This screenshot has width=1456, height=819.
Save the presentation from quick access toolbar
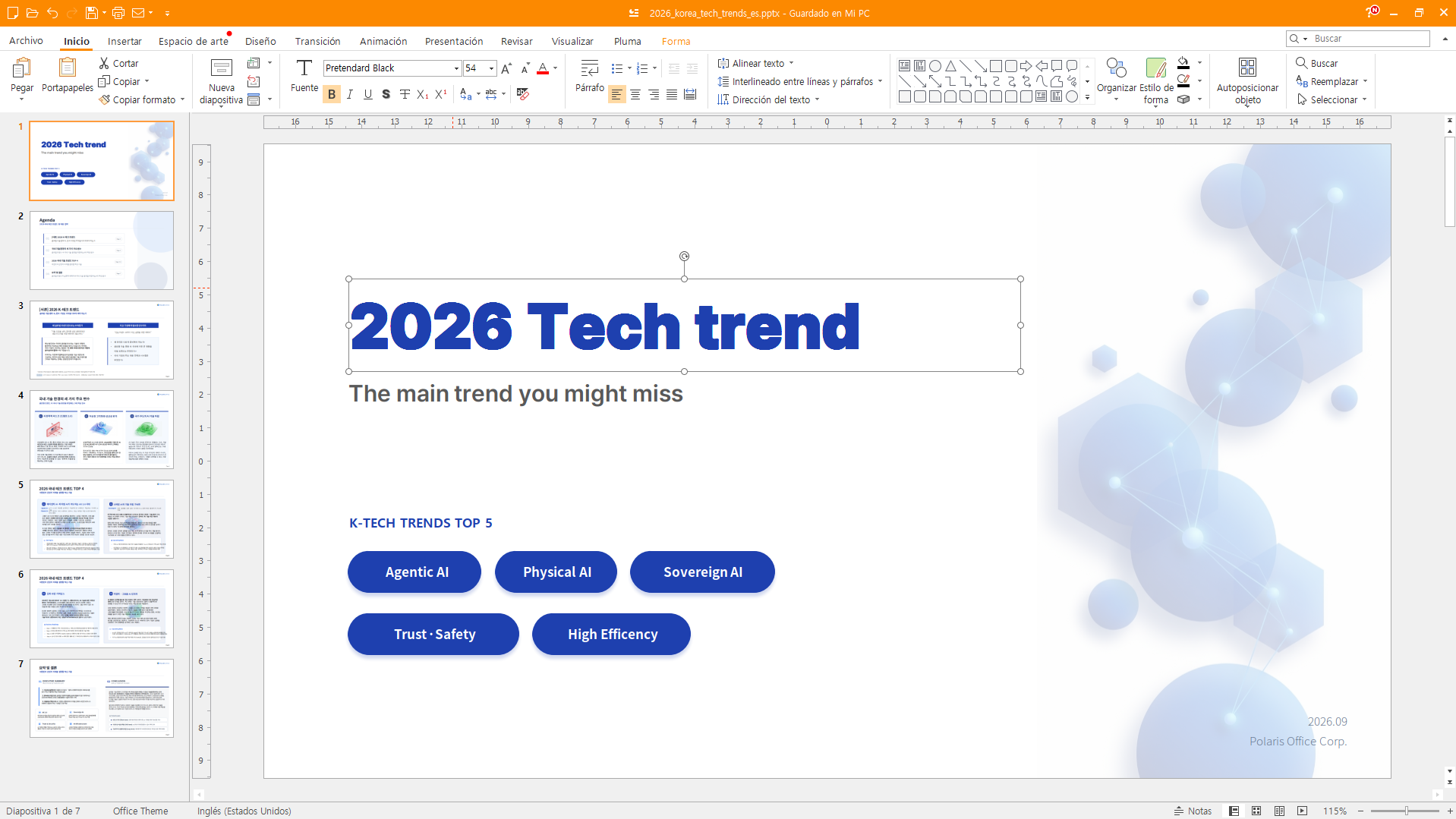point(91,13)
